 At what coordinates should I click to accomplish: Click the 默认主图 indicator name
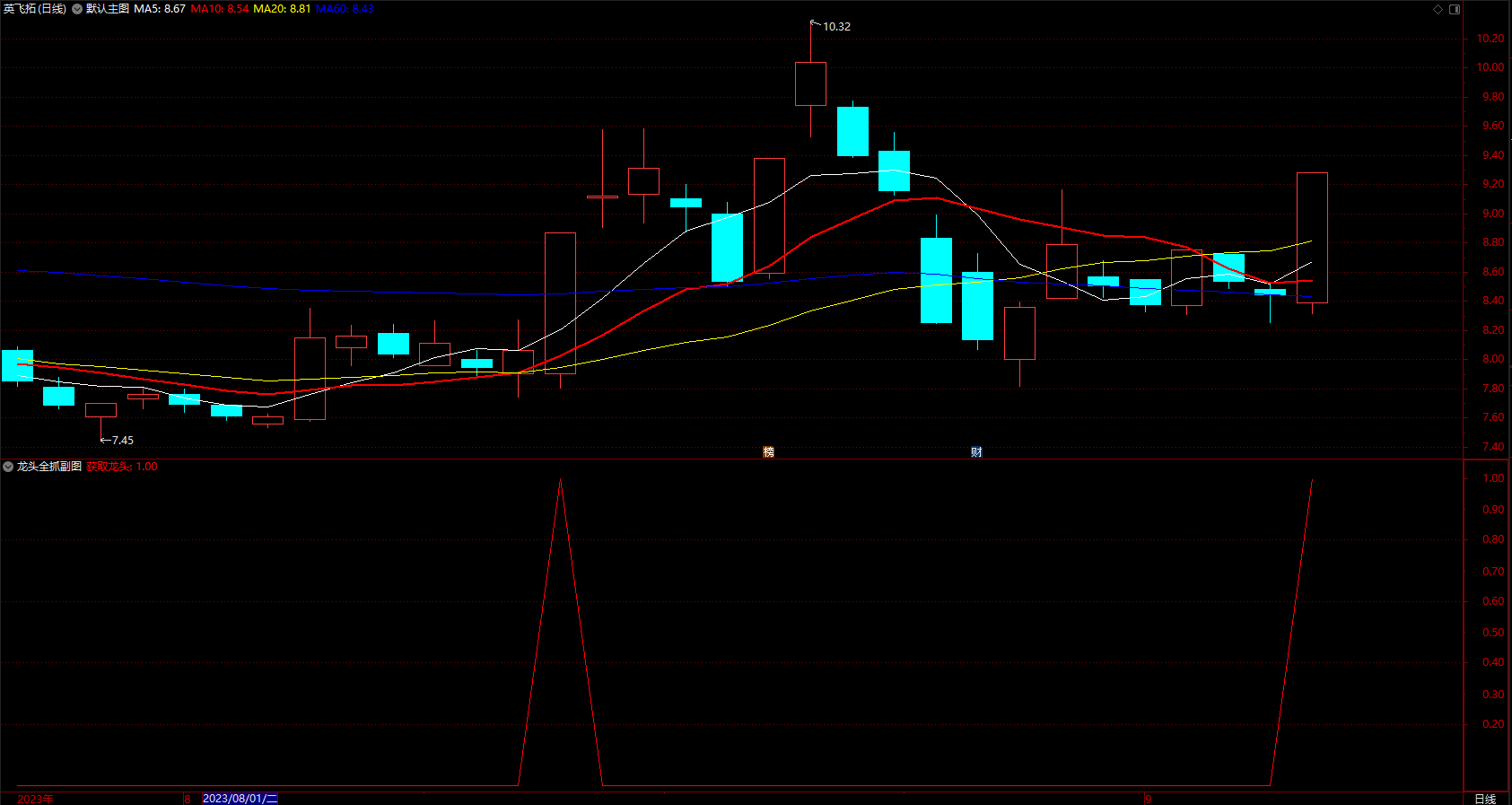[108, 9]
